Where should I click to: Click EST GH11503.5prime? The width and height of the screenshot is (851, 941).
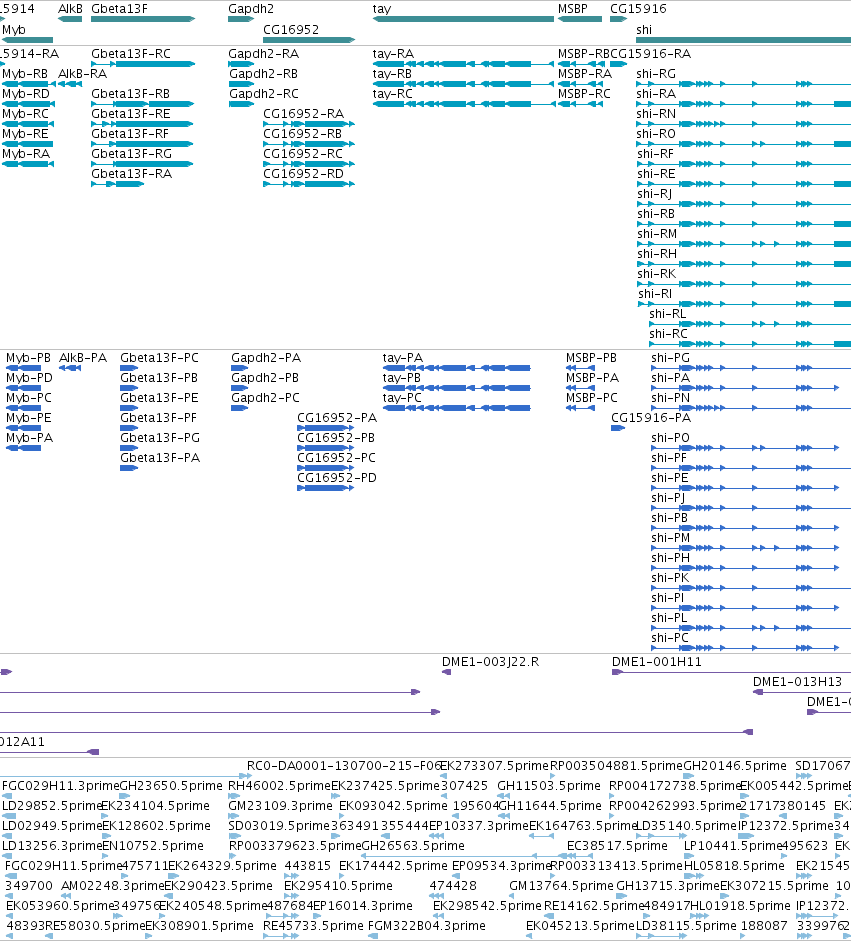coord(549,786)
